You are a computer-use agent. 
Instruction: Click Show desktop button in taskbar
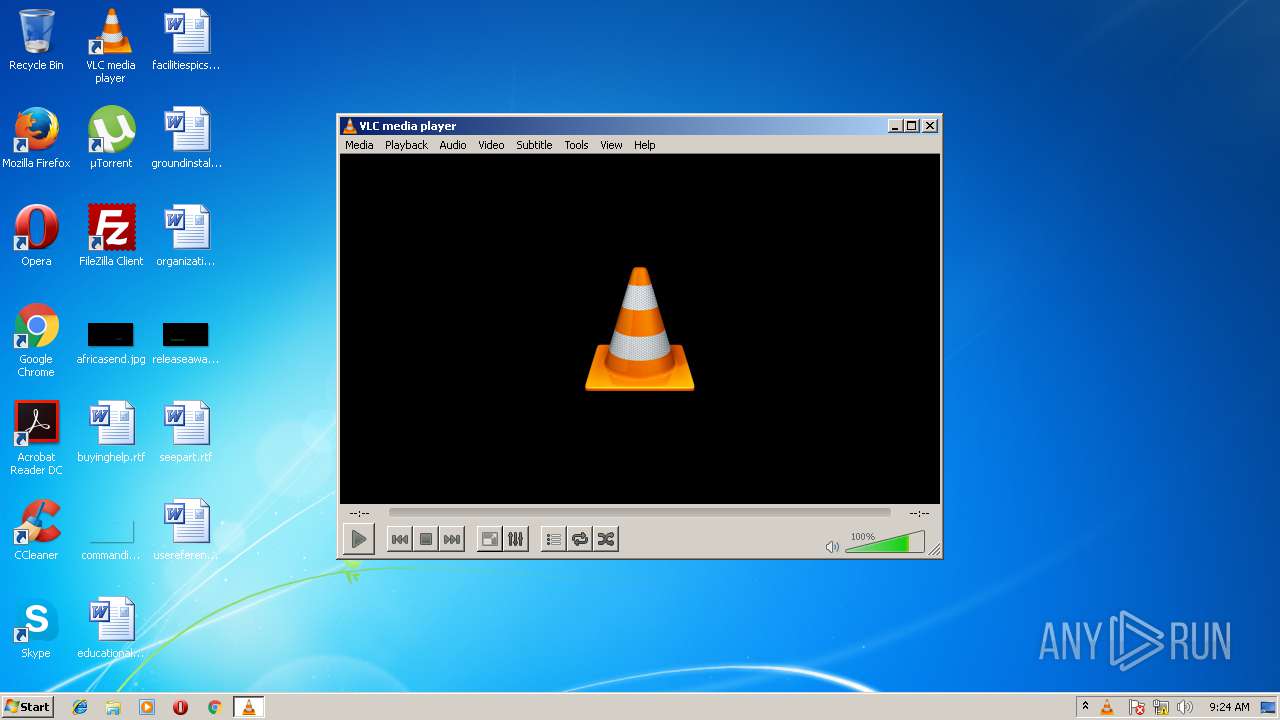click(1268, 707)
